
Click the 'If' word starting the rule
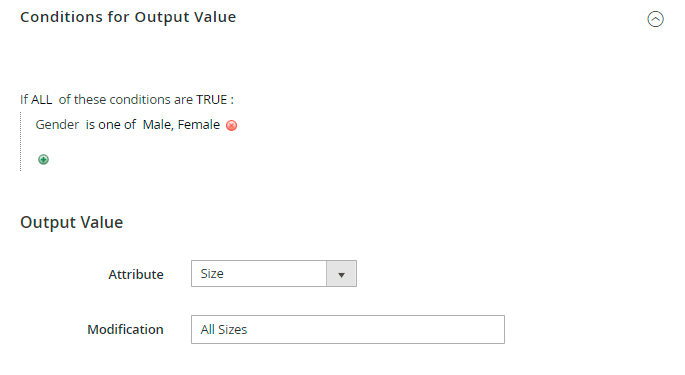[x=24, y=100]
